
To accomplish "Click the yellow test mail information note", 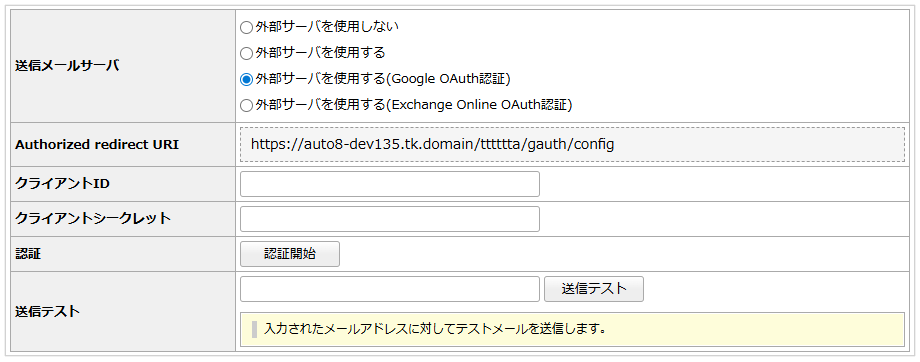I will coord(572,329).
